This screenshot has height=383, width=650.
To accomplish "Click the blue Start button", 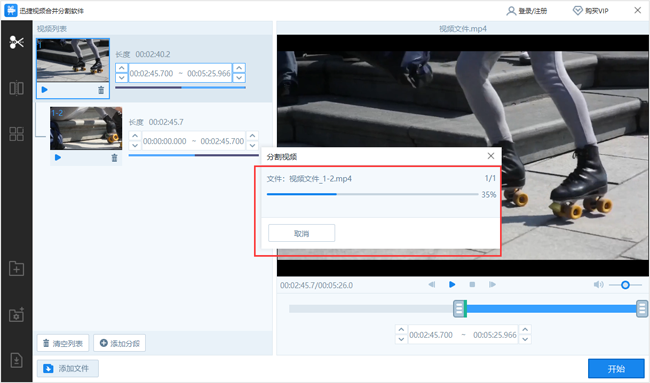I will point(616,368).
